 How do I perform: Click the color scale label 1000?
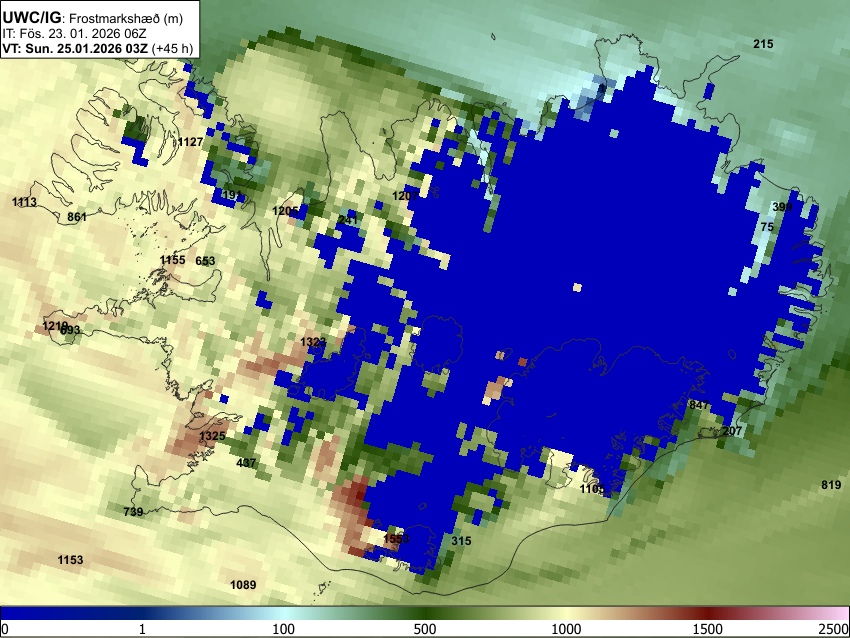pyautogui.click(x=566, y=629)
